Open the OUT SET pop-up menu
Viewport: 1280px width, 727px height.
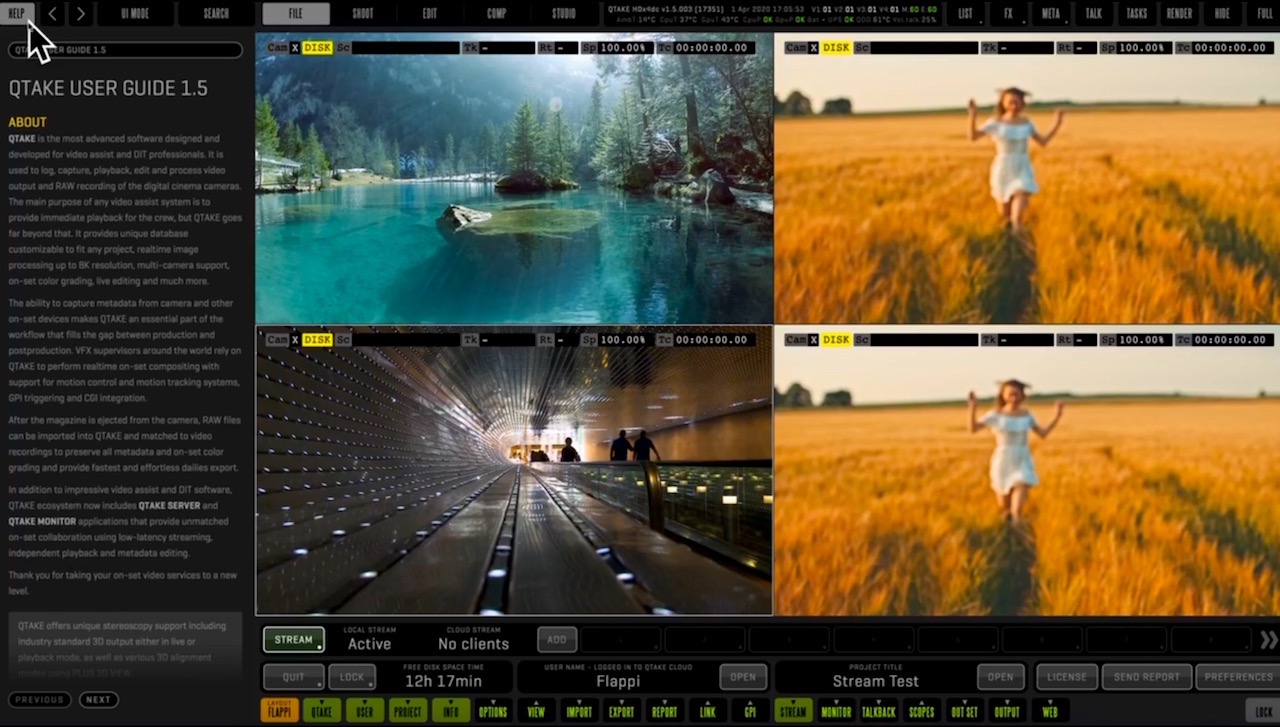[965, 712]
